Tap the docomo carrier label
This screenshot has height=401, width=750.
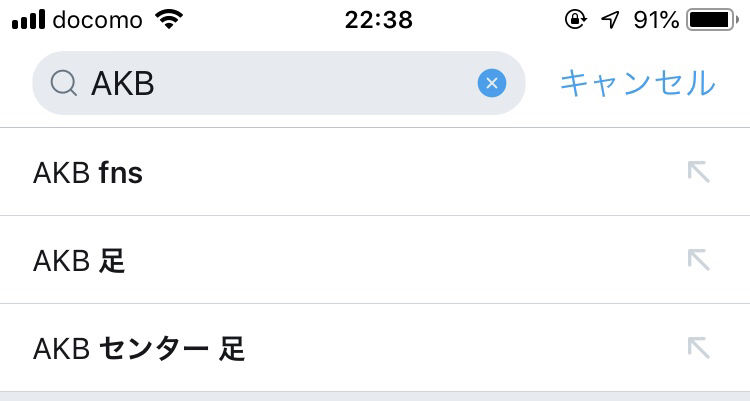(98, 20)
